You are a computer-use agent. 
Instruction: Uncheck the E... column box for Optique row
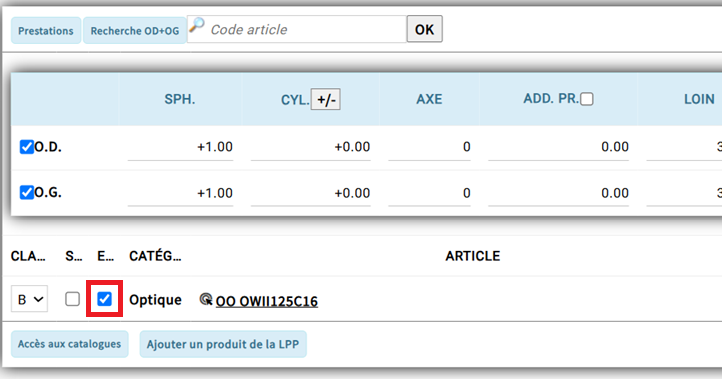coord(104,299)
